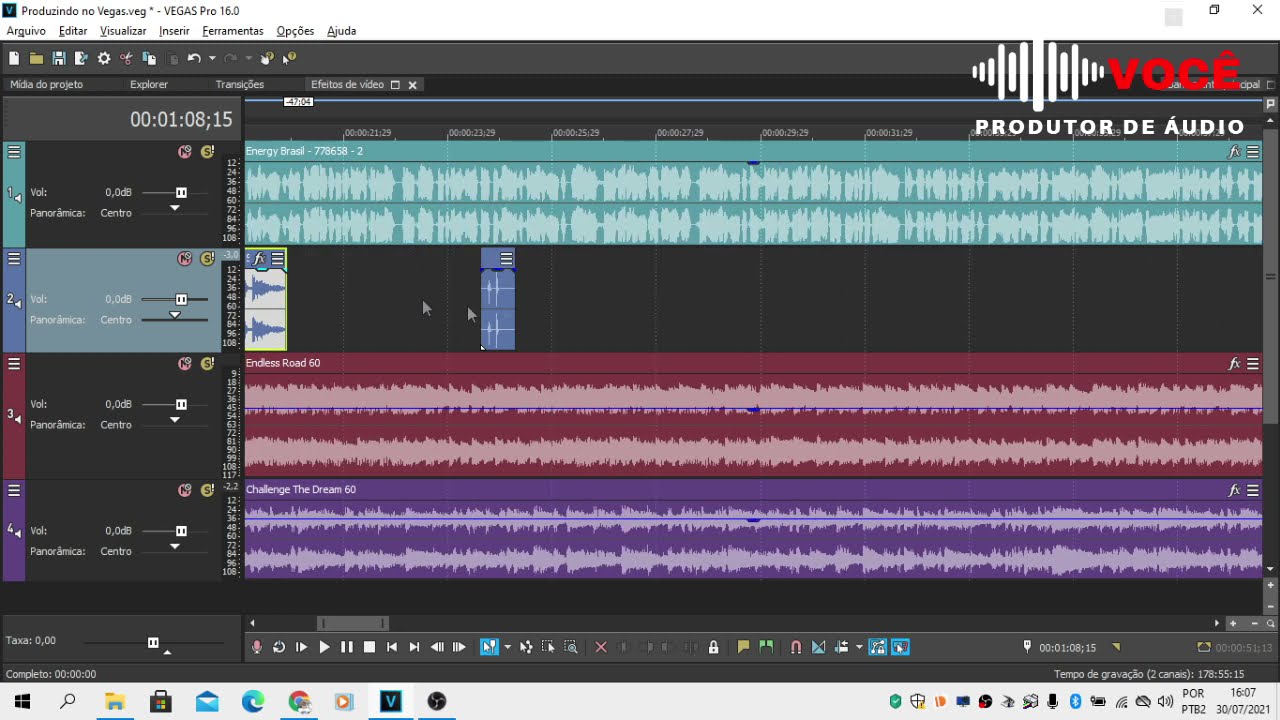Mute track 1 Energy Brasil
Image resolution: width=1280 pixels, height=720 pixels.
185,152
